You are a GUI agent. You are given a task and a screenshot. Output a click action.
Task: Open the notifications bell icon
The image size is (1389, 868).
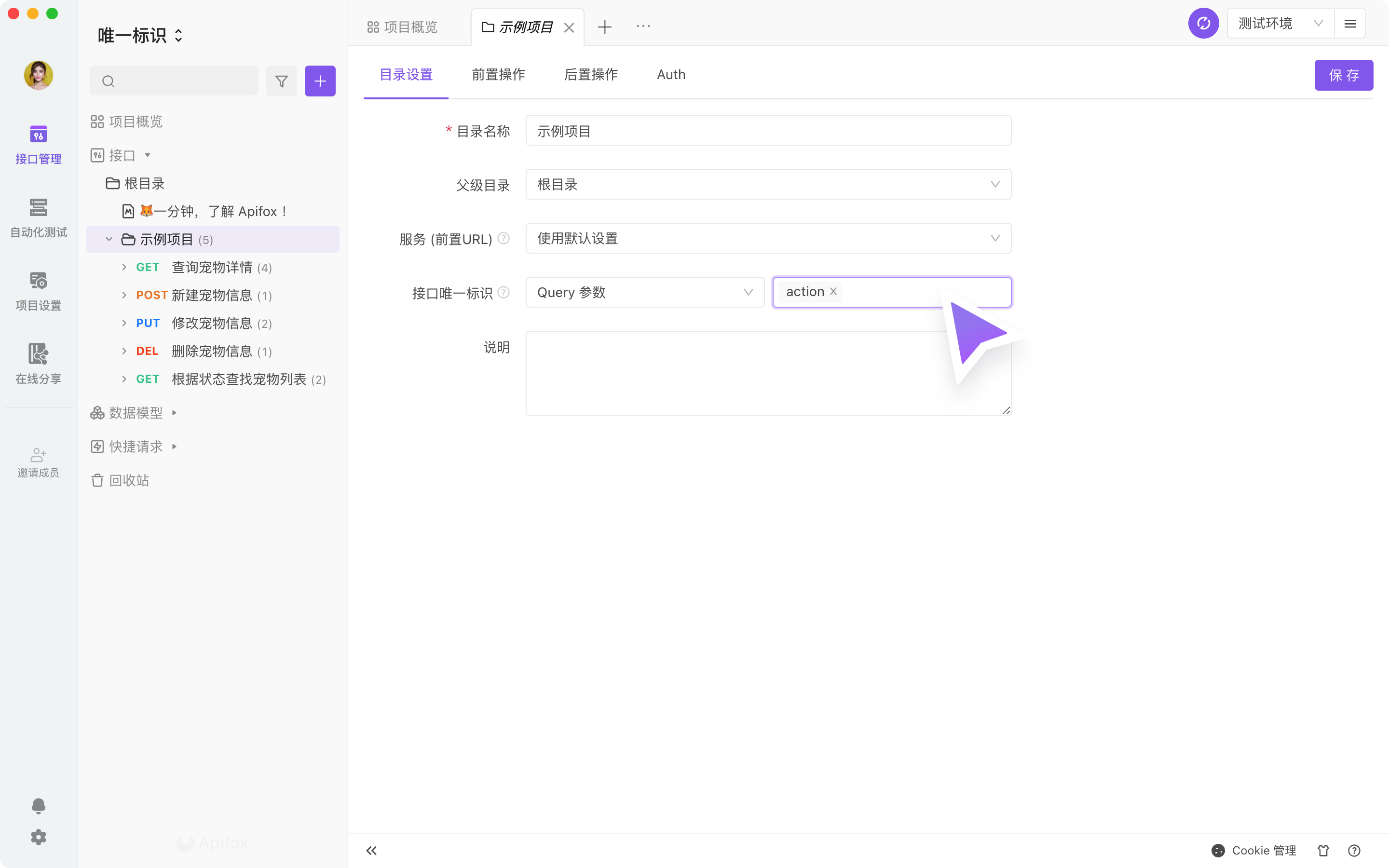click(39, 805)
